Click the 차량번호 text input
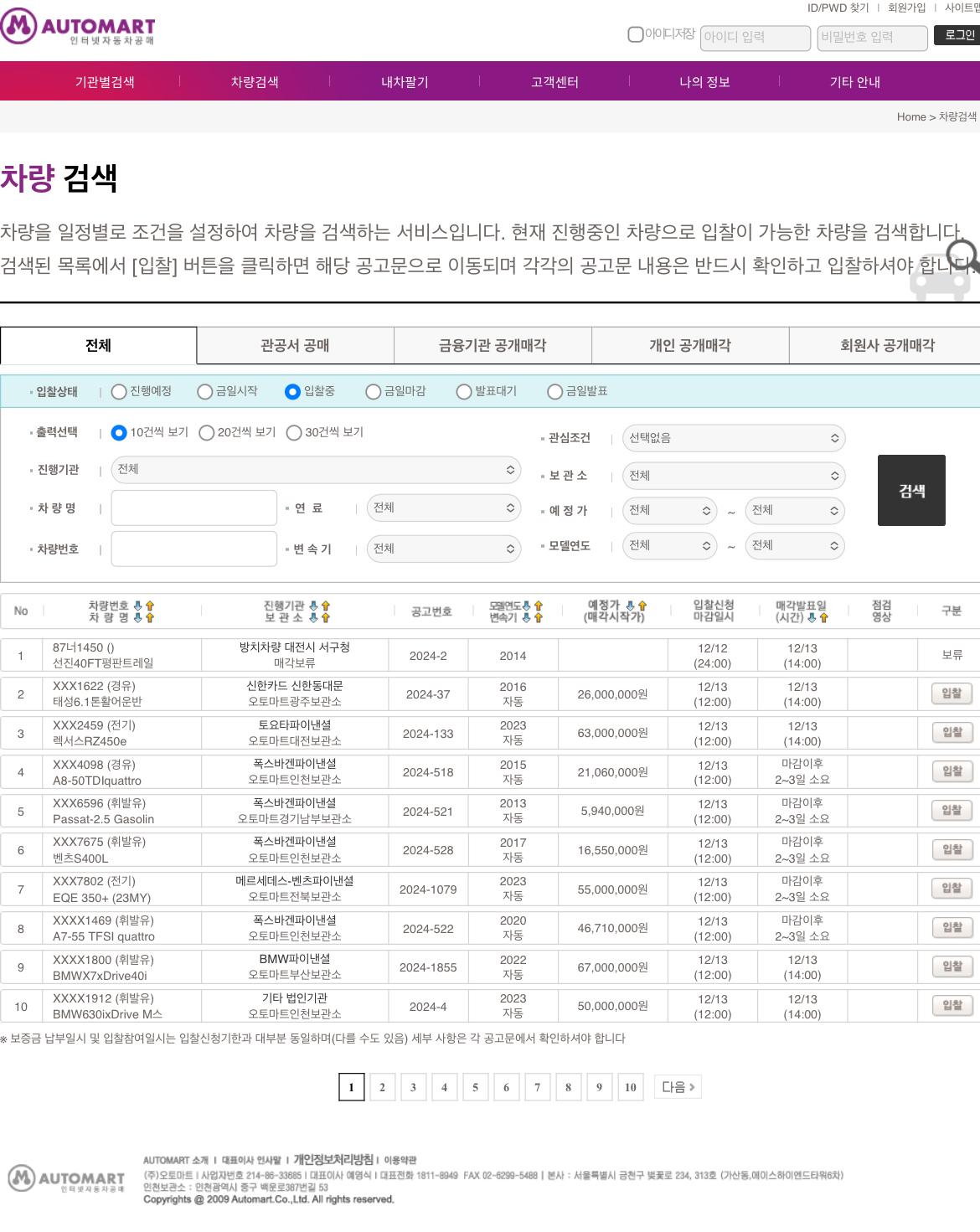 194,549
